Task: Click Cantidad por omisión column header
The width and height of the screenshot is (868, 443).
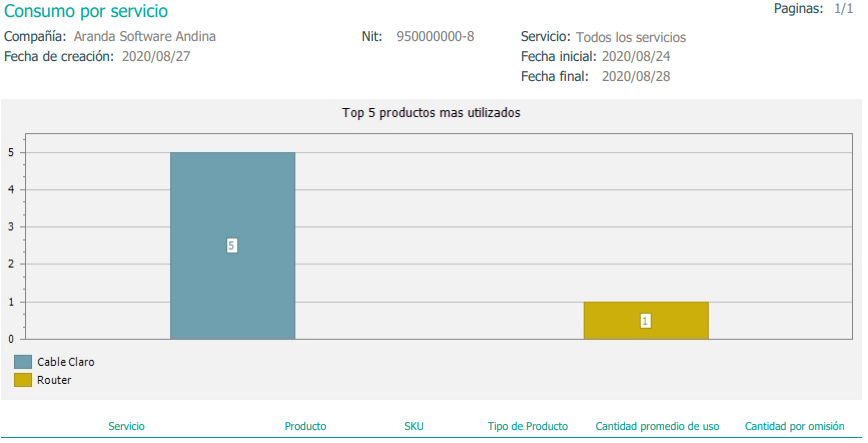Action: (x=794, y=426)
